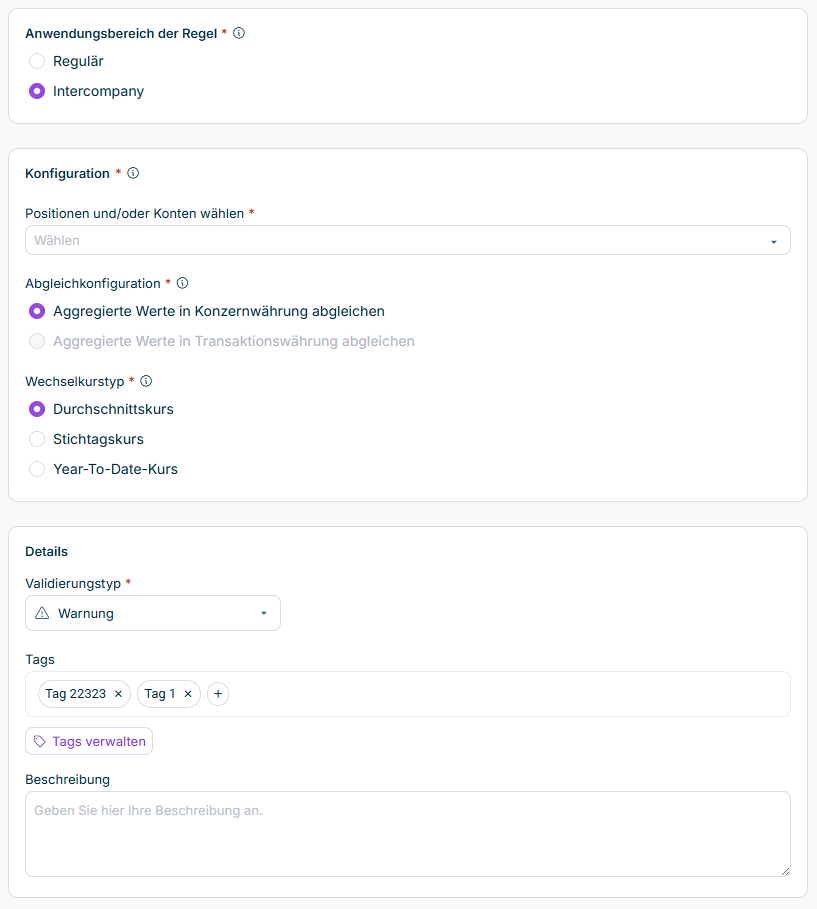
Task: Click info icon next to Wechselkurstyp
Action: click(x=147, y=381)
